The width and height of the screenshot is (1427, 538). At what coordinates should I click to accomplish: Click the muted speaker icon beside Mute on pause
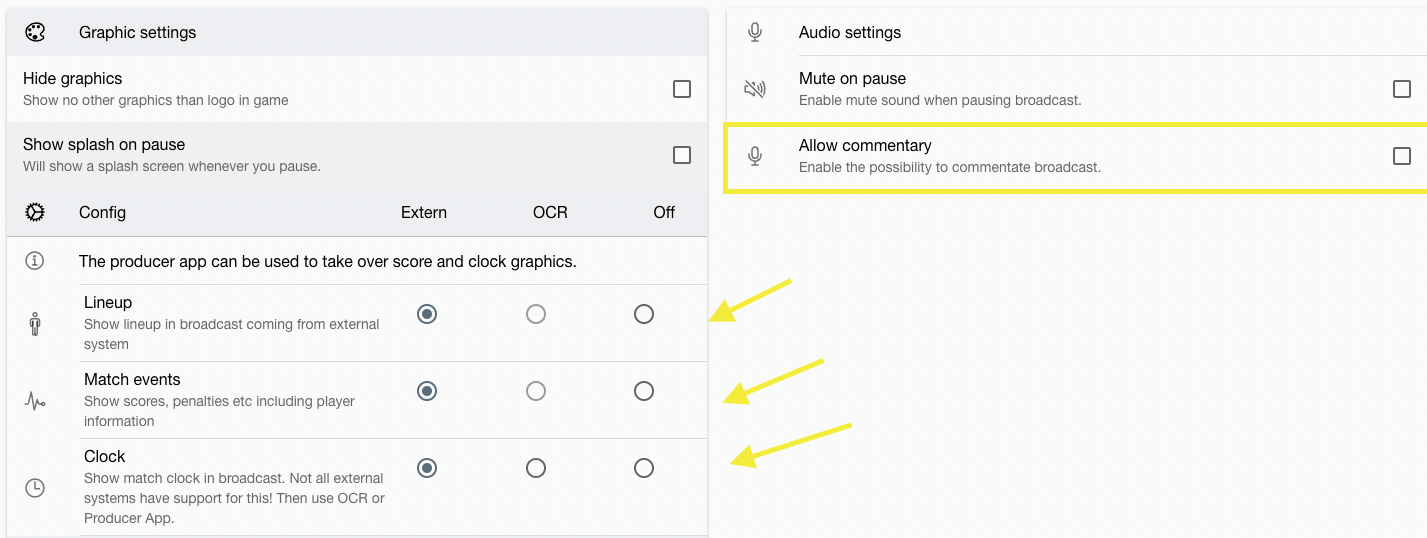(x=755, y=89)
